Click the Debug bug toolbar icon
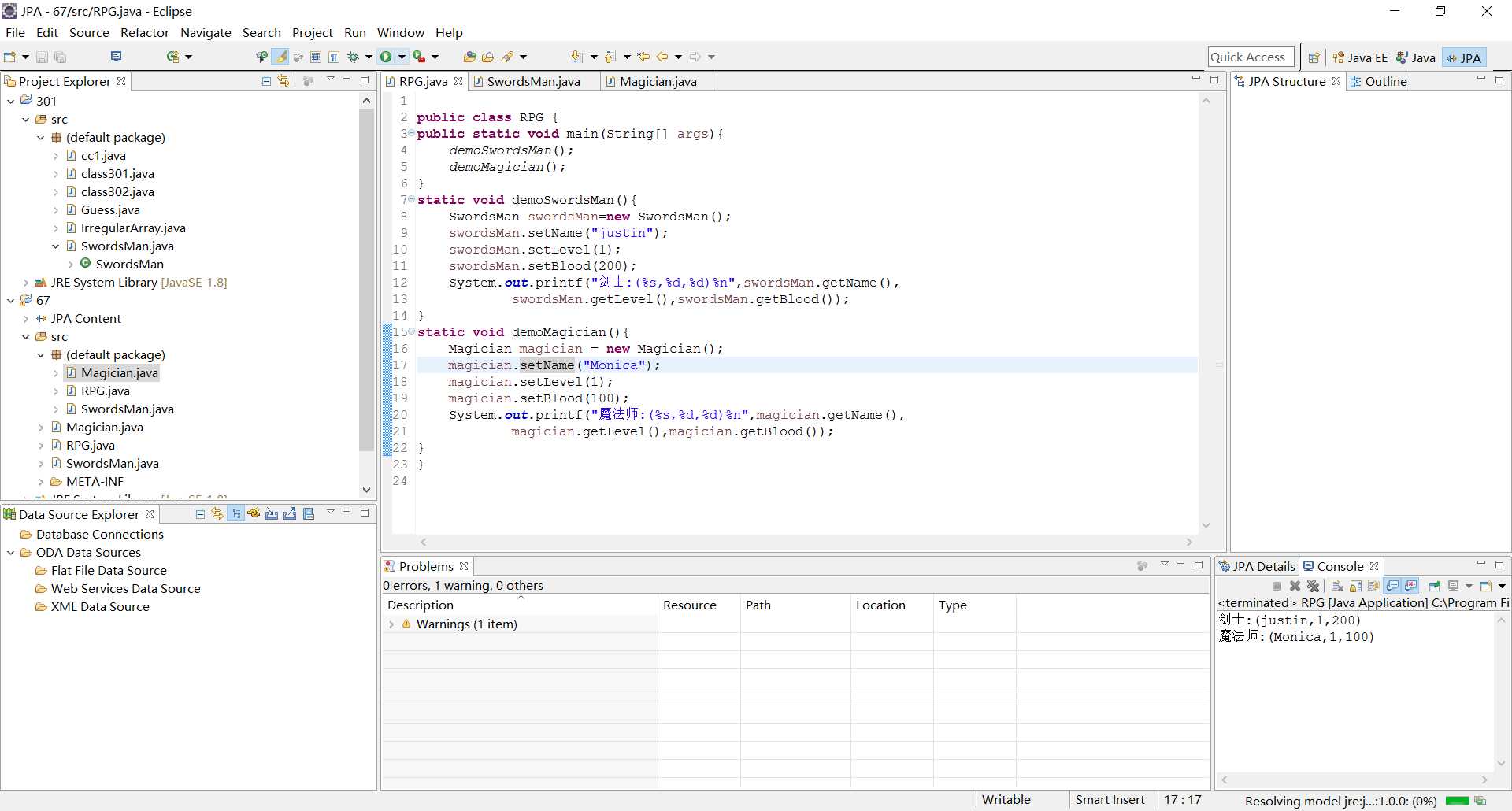 coord(353,57)
